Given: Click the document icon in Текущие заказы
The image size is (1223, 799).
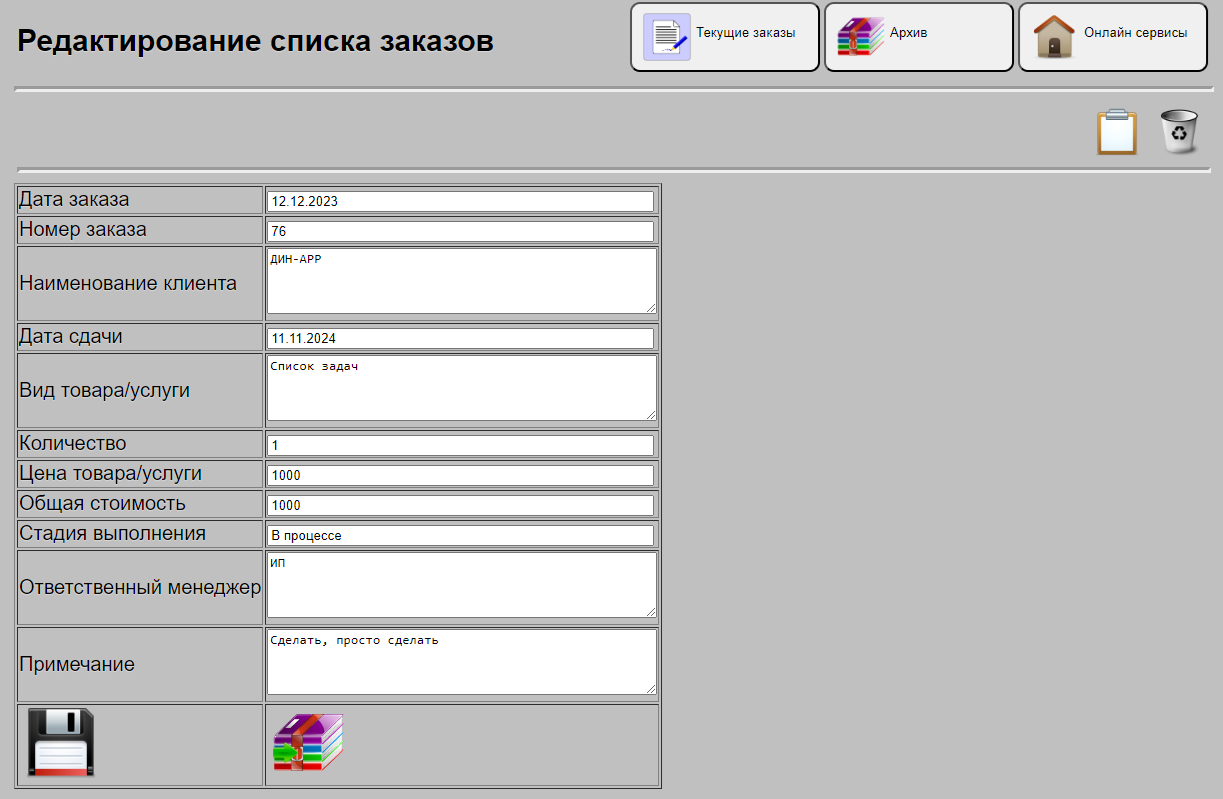Looking at the screenshot, I should pos(666,37).
